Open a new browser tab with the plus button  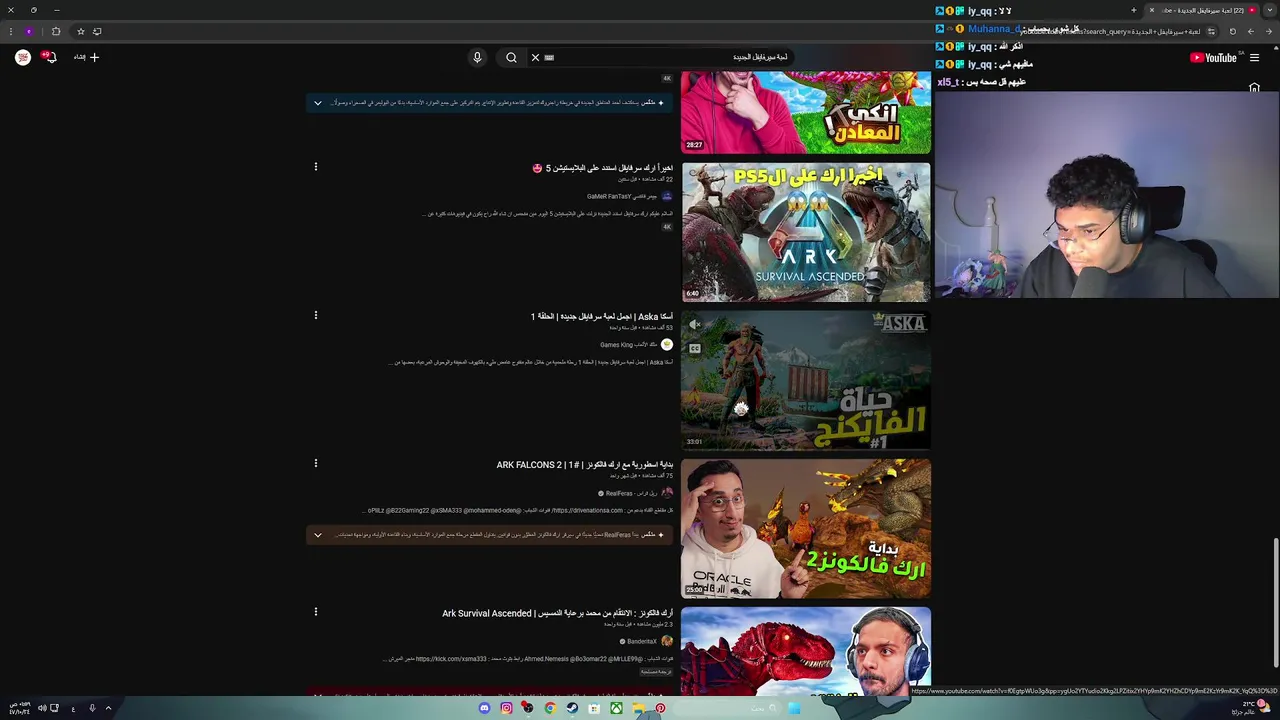(1134, 10)
